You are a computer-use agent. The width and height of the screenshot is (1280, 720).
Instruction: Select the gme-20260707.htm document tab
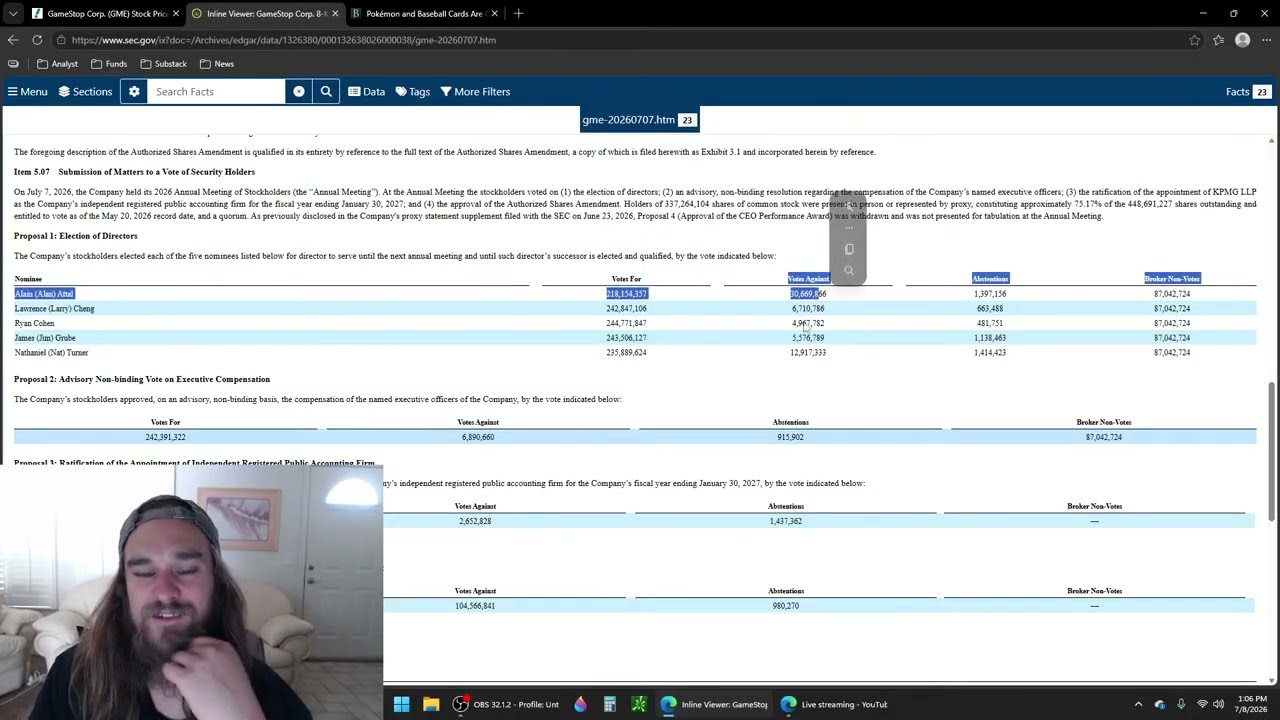click(640, 120)
